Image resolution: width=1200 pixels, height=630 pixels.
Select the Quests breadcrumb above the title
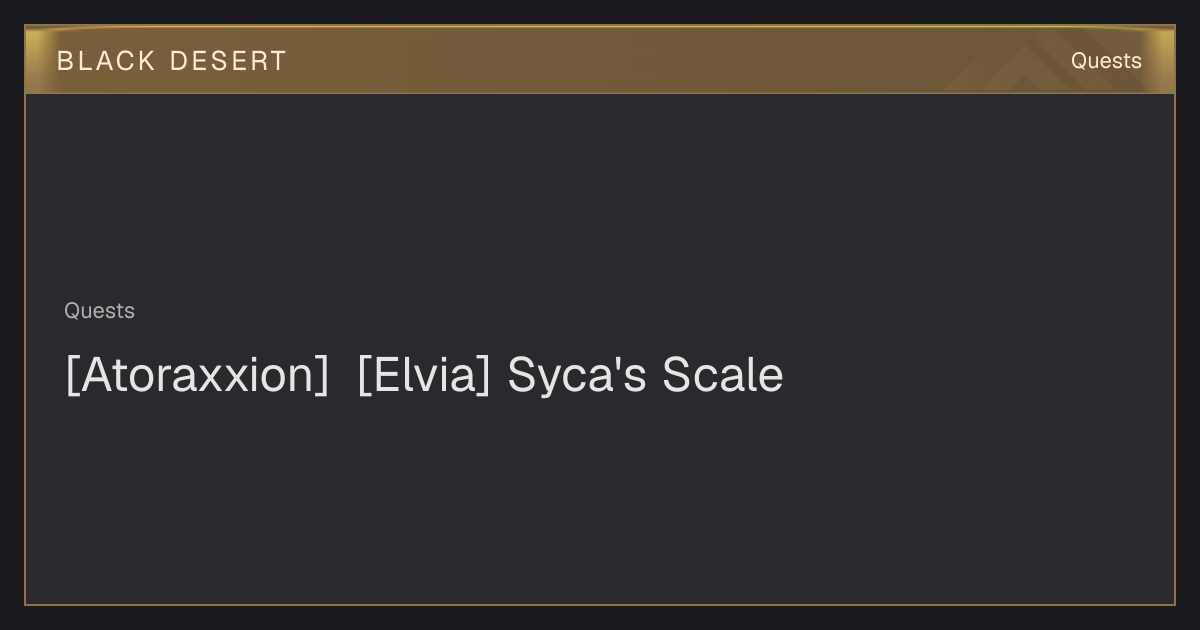pyautogui.click(x=99, y=311)
